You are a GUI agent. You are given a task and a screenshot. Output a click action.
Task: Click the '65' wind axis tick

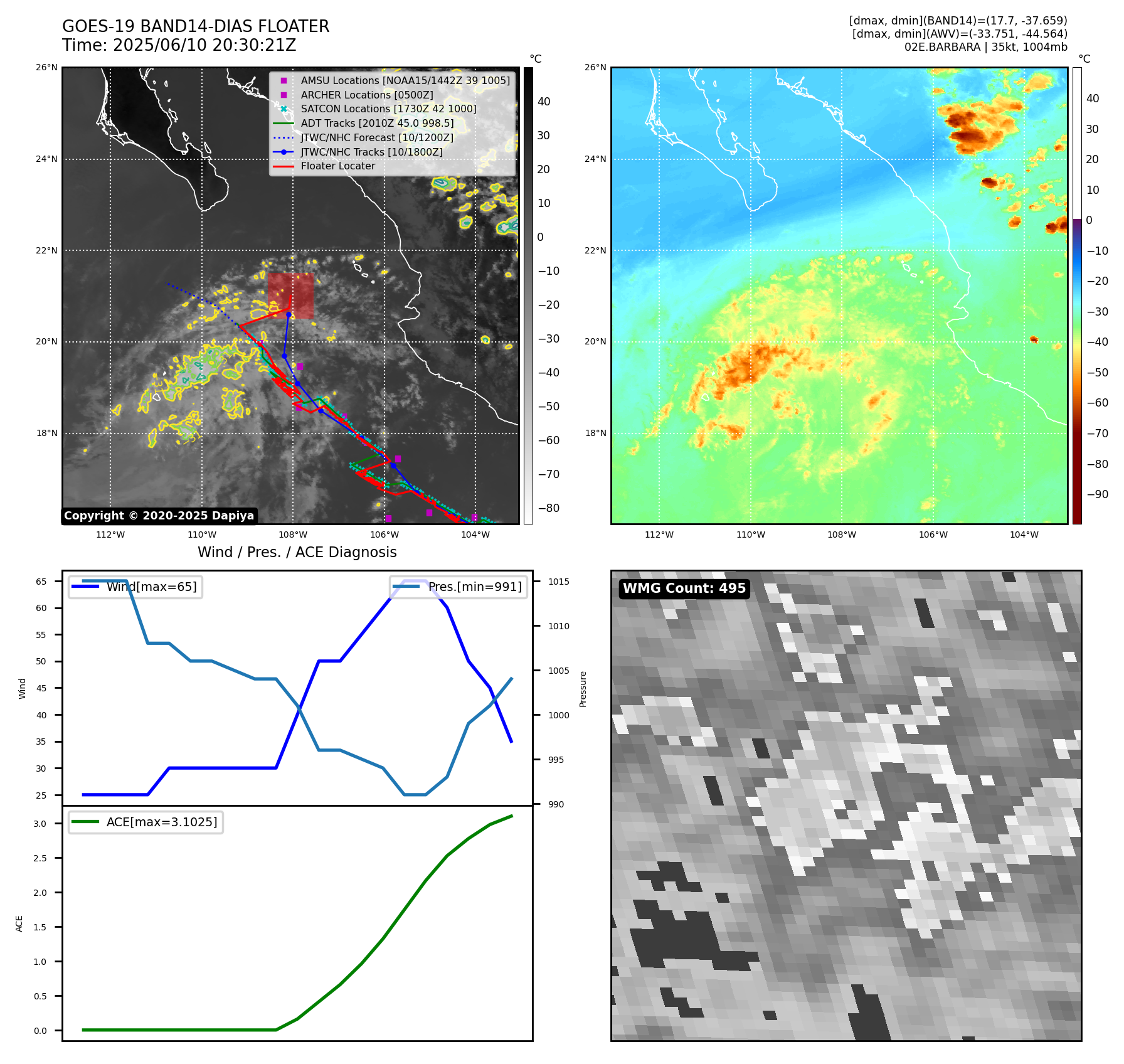coord(41,582)
